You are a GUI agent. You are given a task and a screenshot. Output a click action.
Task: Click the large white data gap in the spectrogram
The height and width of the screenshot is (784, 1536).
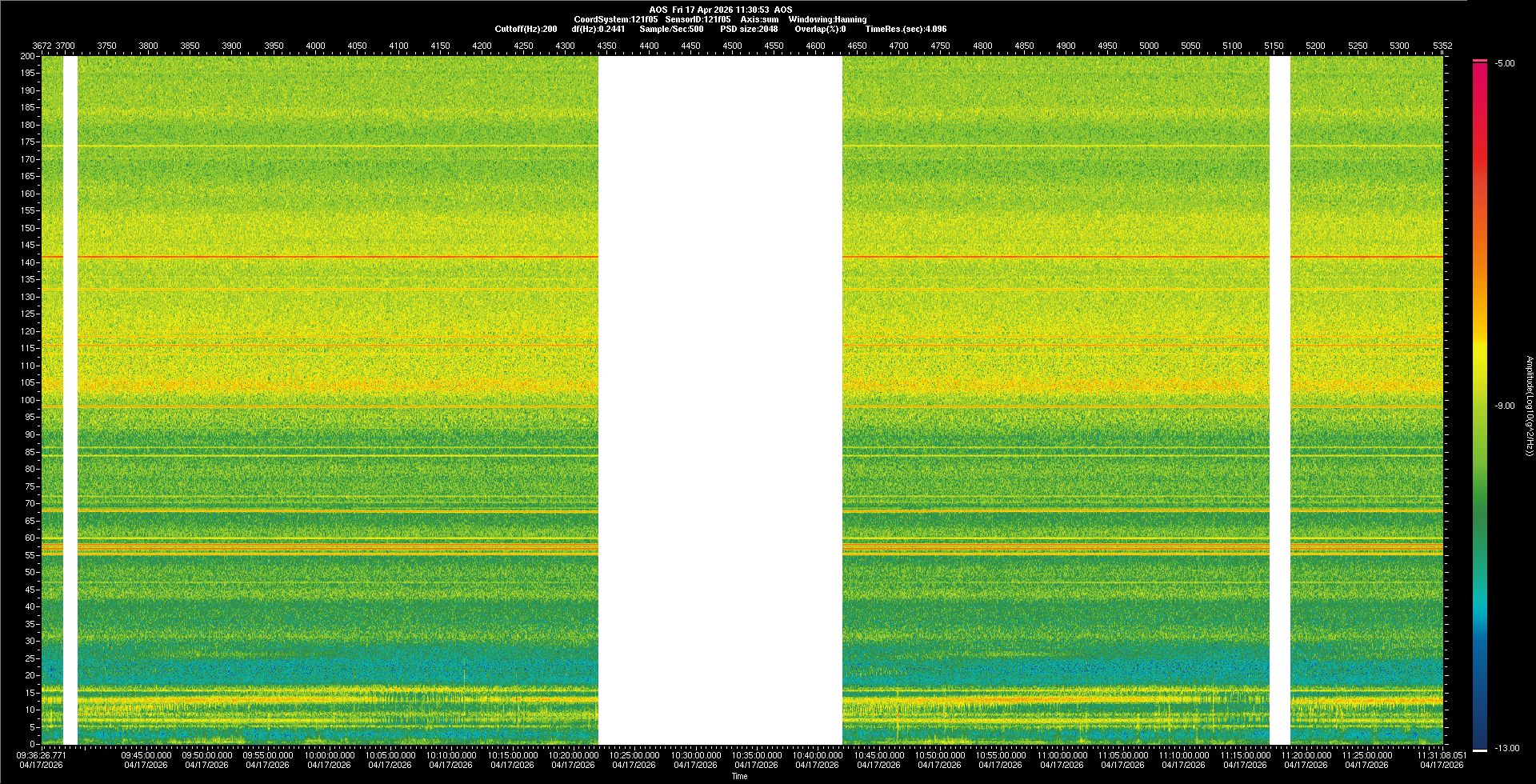tap(720, 400)
